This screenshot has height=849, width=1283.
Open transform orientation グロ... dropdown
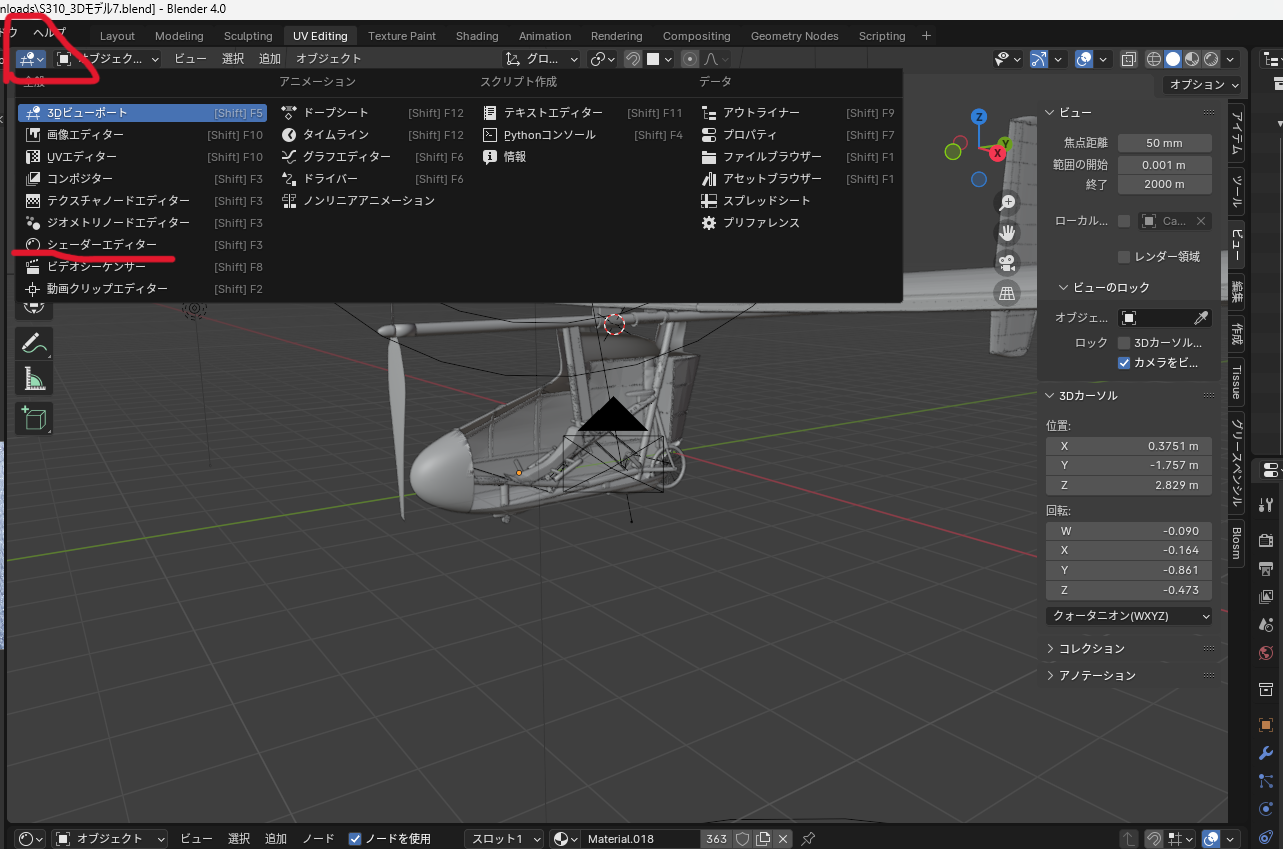[541, 59]
